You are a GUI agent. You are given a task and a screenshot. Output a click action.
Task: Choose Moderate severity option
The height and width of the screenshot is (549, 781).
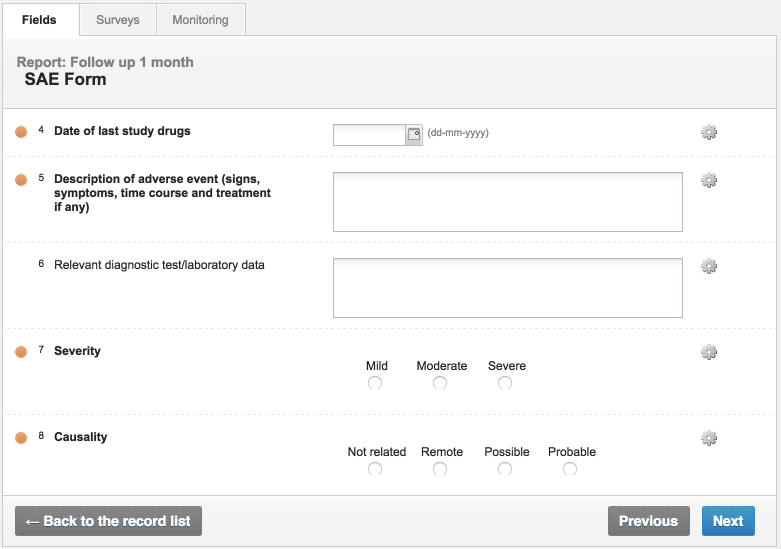click(x=440, y=383)
